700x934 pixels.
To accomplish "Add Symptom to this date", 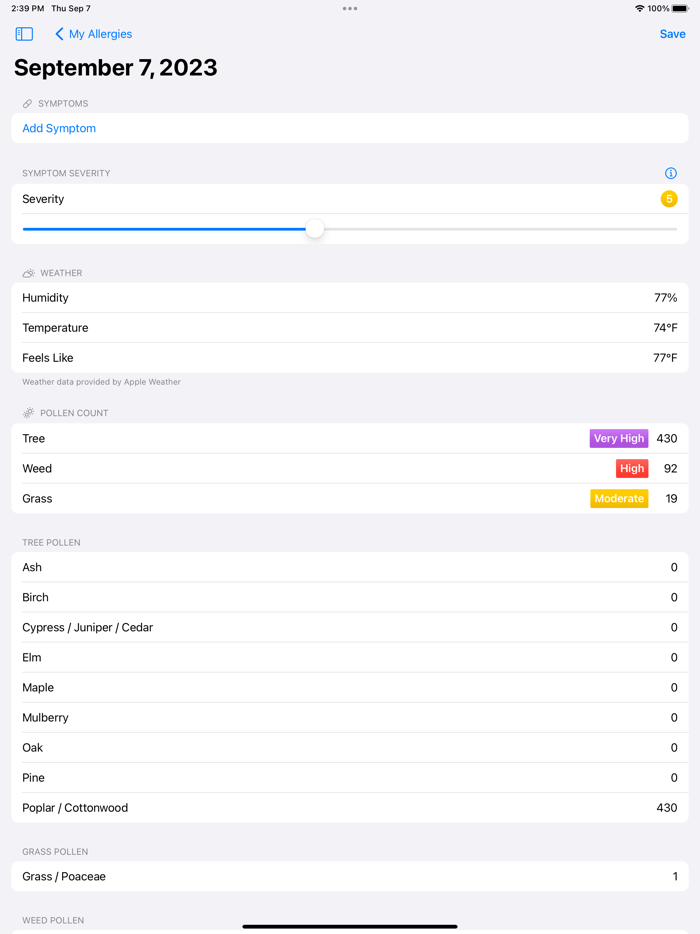I will click(58, 128).
